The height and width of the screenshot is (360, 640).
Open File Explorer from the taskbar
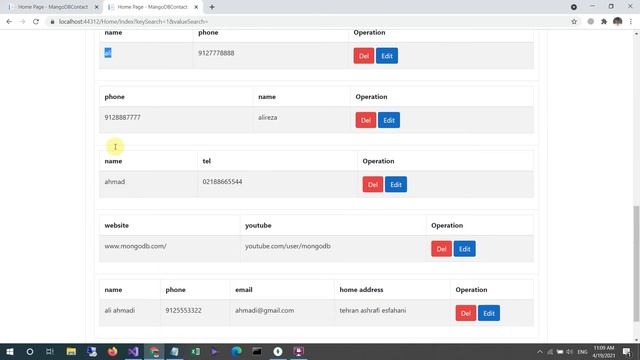(x=71, y=351)
